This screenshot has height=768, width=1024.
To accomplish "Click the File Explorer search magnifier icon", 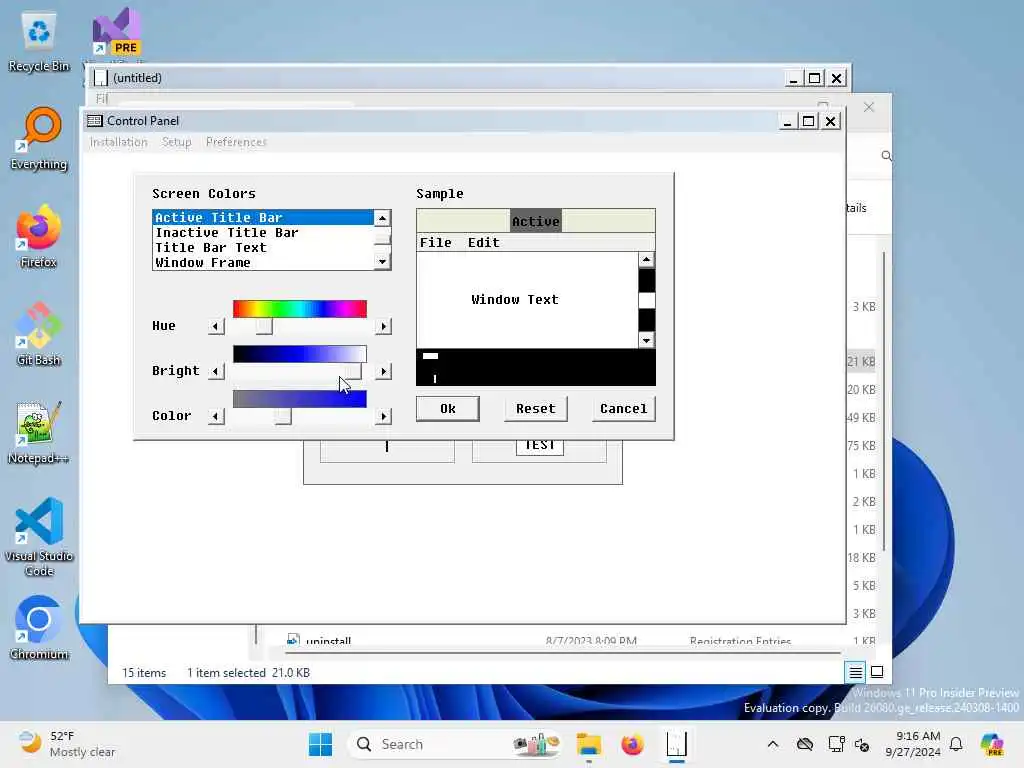I will coord(886,155).
